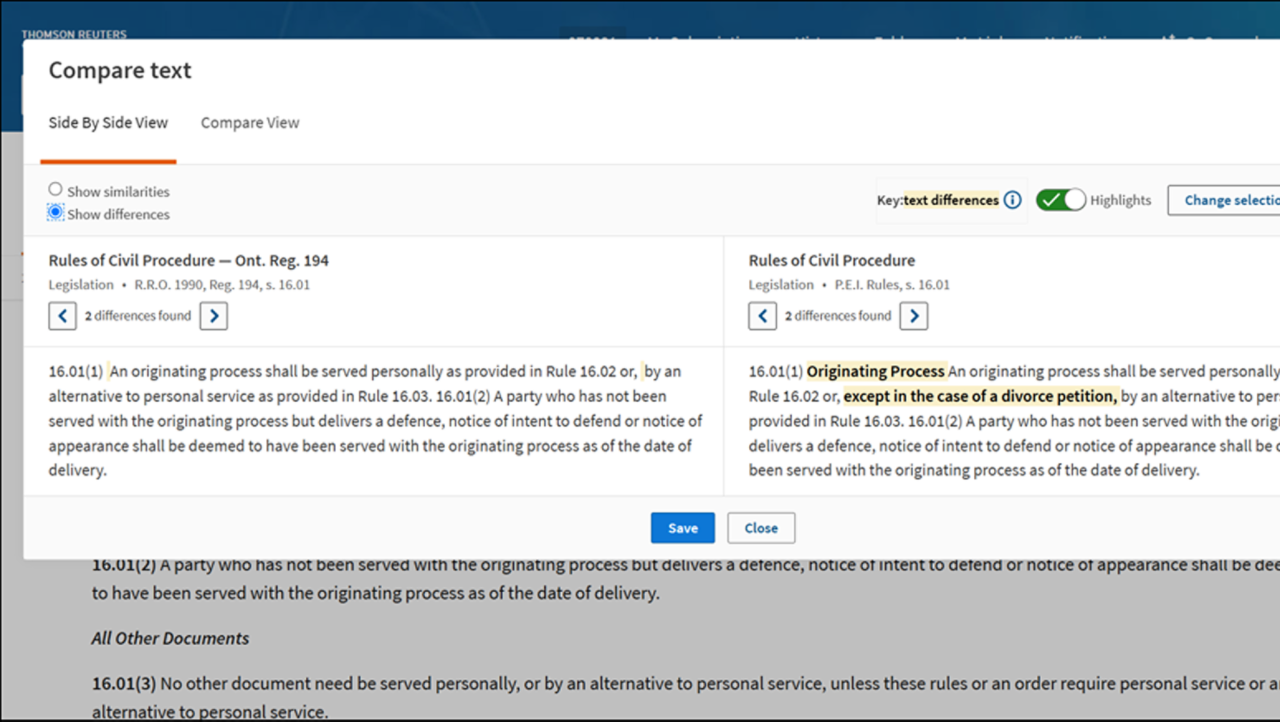This screenshot has width=1280, height=722.
Task: Open the Side By Side View tab
Action: coord(108,123)
